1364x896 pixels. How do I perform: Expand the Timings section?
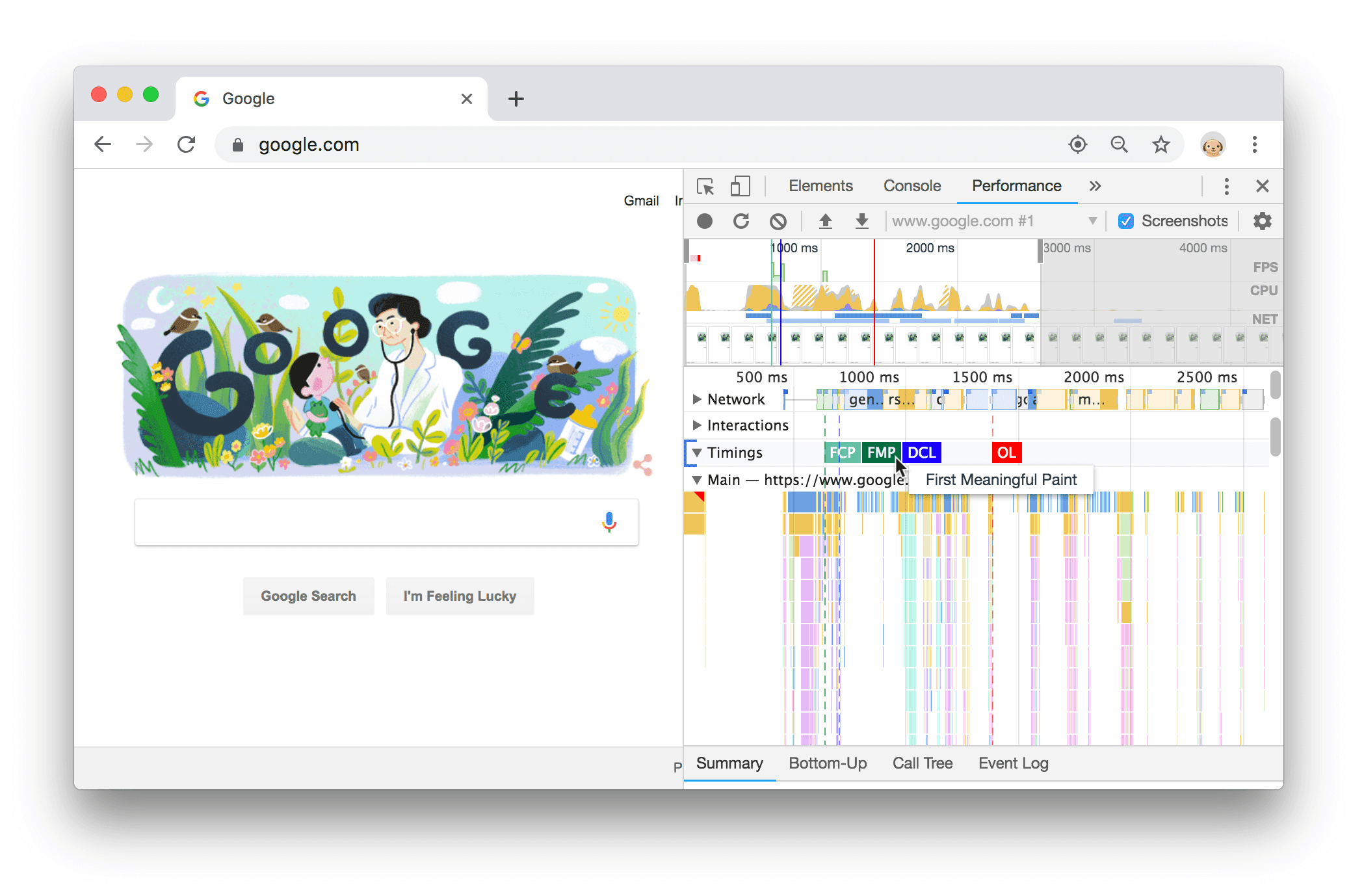(696, 453)
